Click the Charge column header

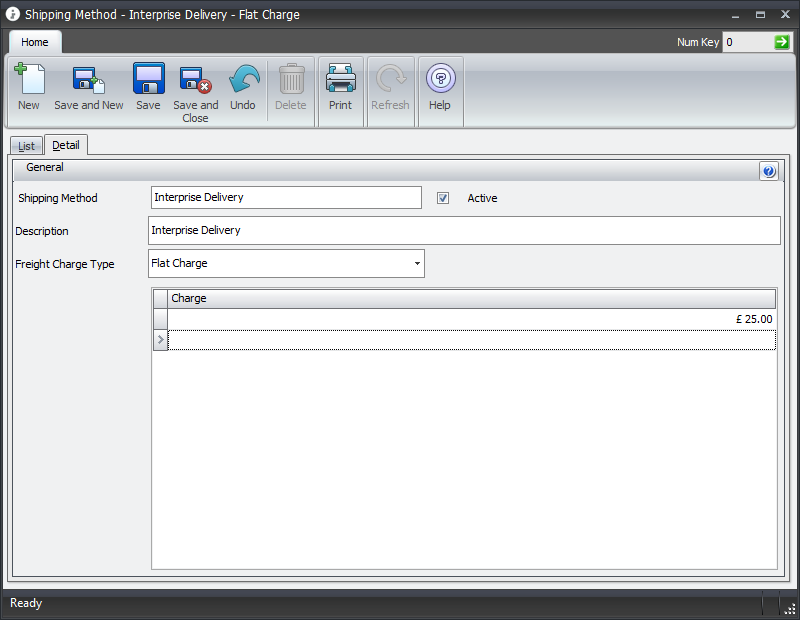pyautogui.click(x=470, y=298)
